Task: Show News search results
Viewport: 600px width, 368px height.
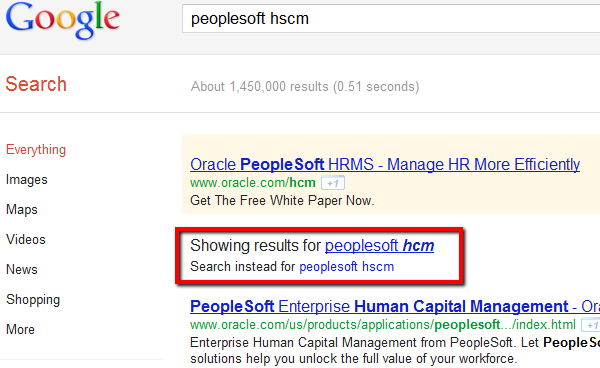Action: pos(22,269)
